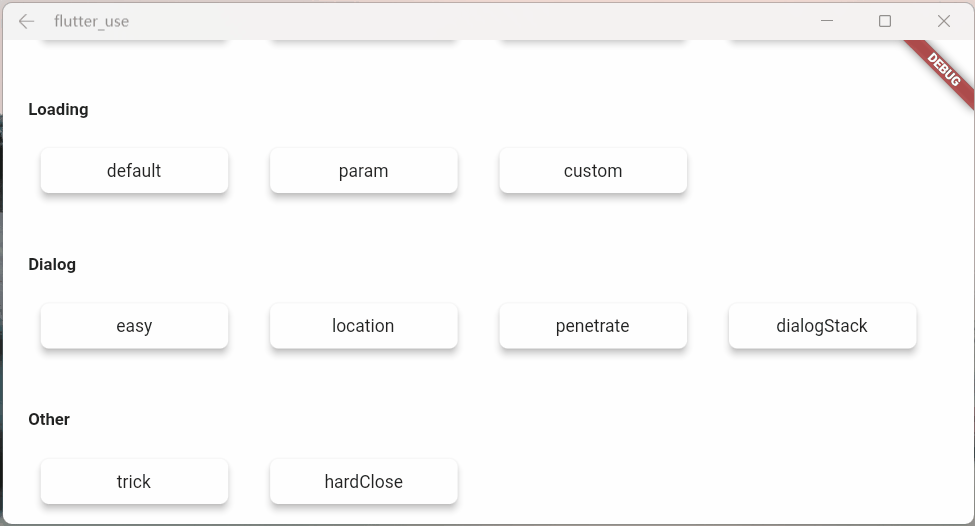
Task: Click the Other section heading
Action: point(49,419)
